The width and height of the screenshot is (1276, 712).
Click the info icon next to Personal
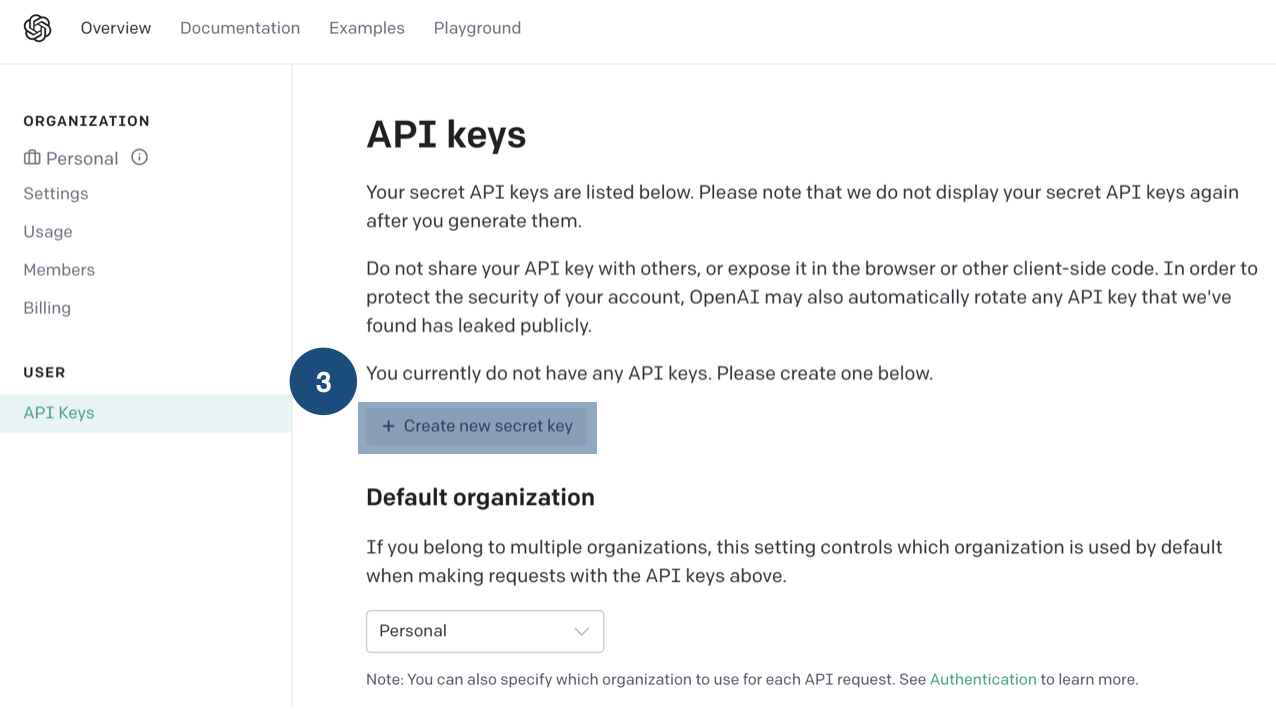(139, 157)
